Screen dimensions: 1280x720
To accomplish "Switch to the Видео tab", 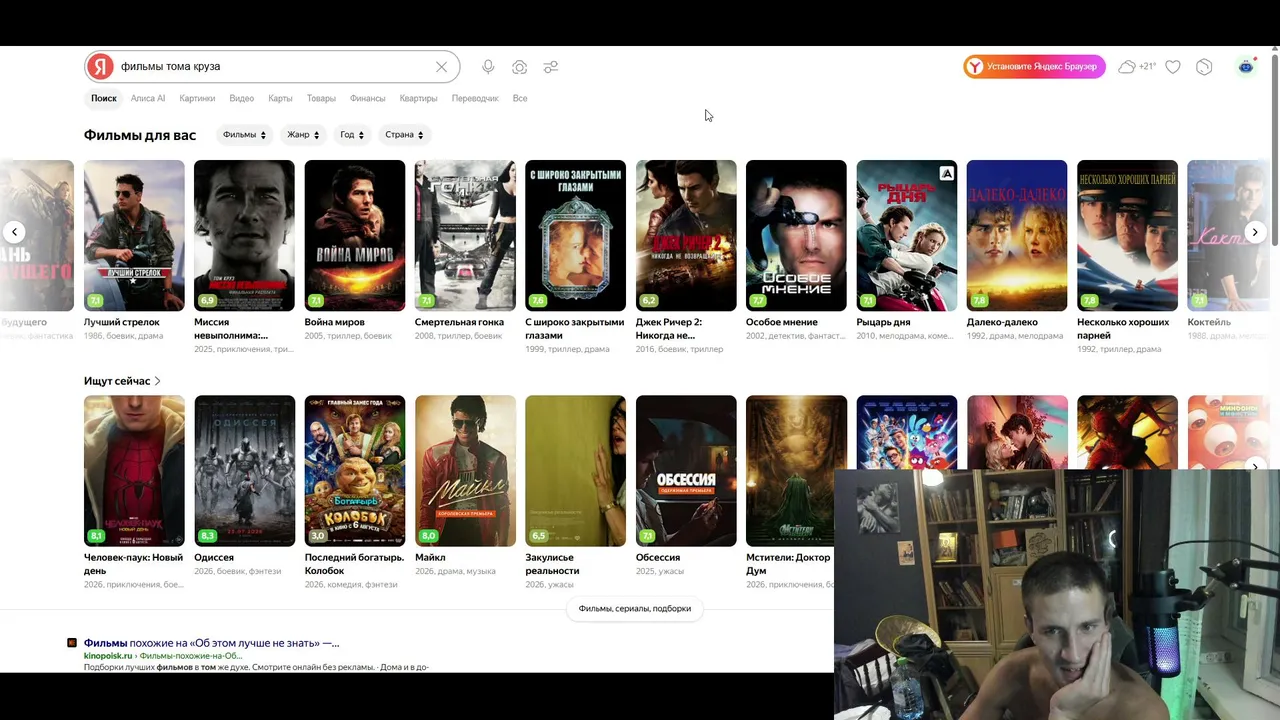I will point(242,98).
